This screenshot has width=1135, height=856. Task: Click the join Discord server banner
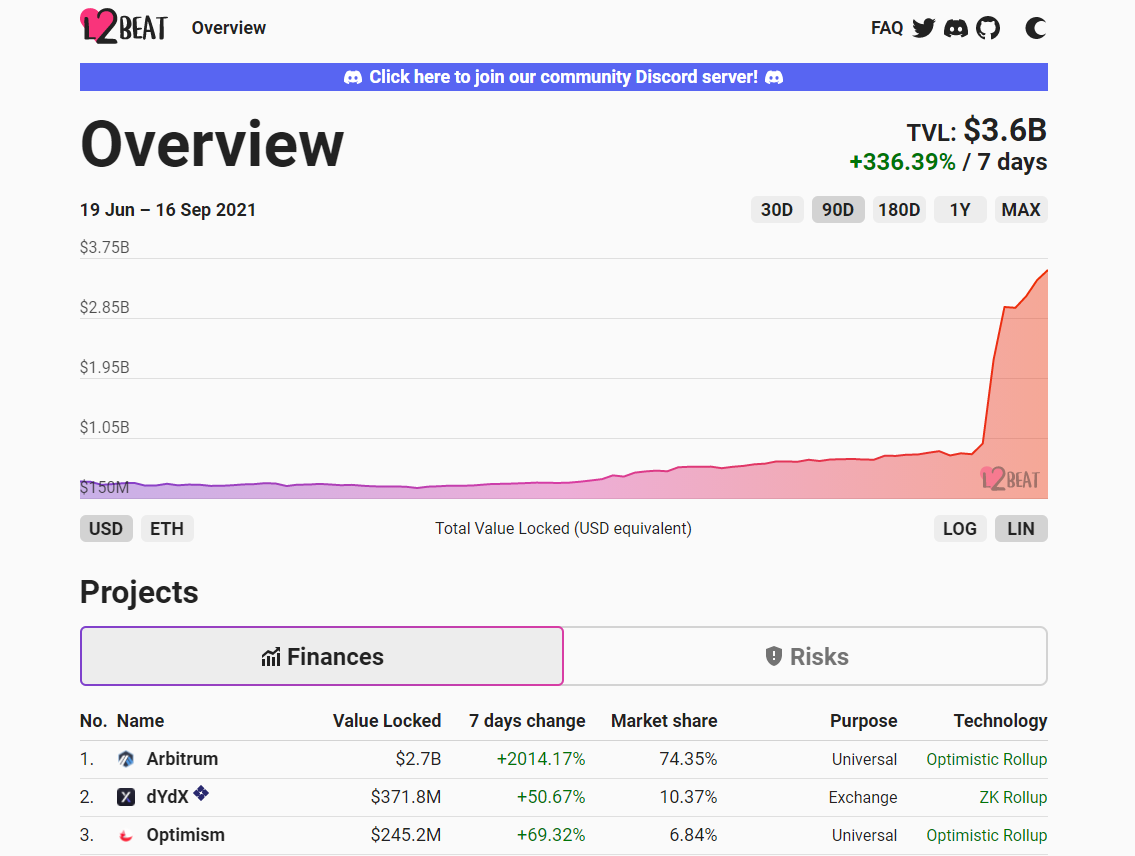(564, 77)
